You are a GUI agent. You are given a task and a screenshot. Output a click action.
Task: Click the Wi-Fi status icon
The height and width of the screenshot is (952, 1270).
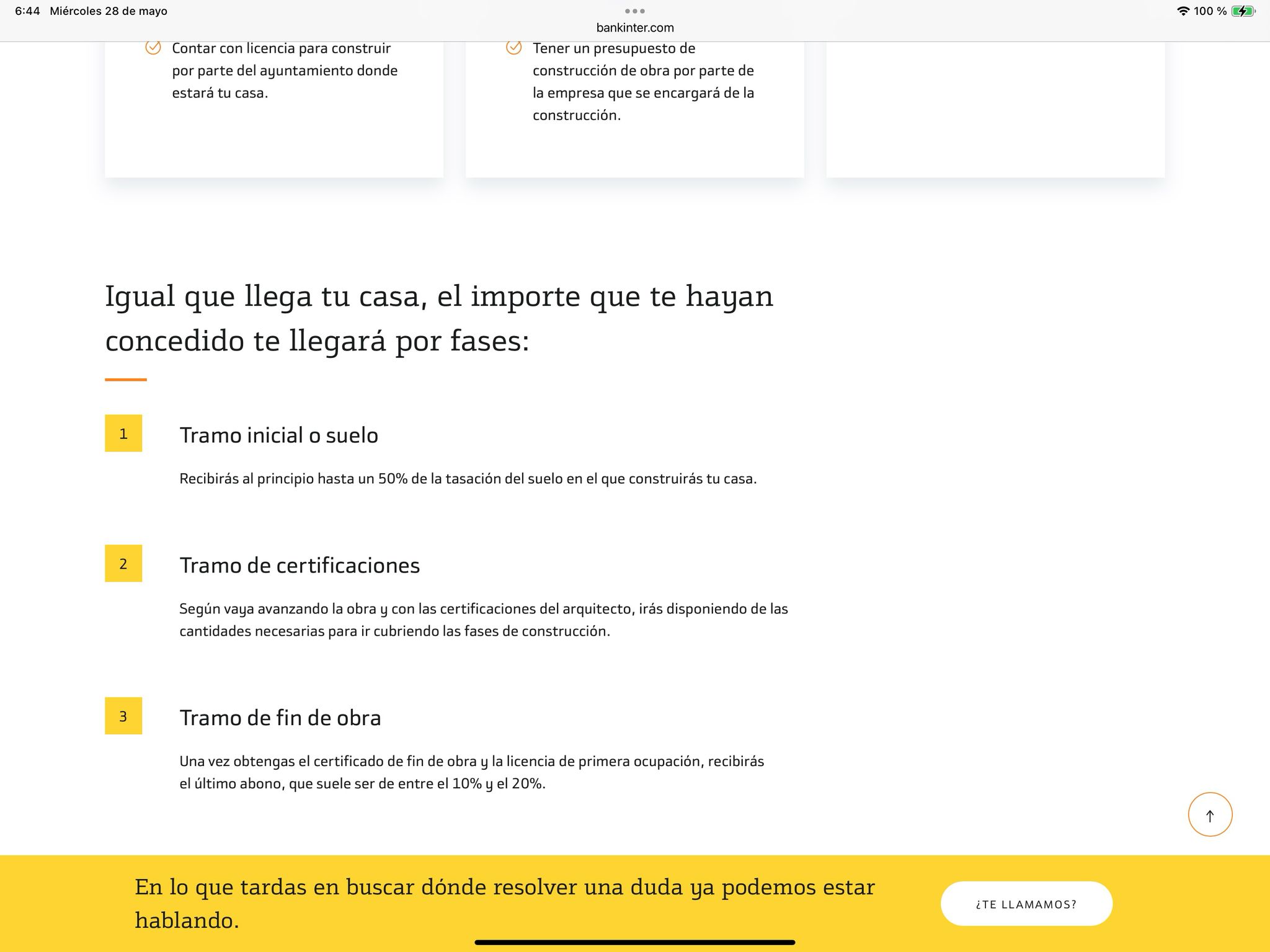[1183, 11]
